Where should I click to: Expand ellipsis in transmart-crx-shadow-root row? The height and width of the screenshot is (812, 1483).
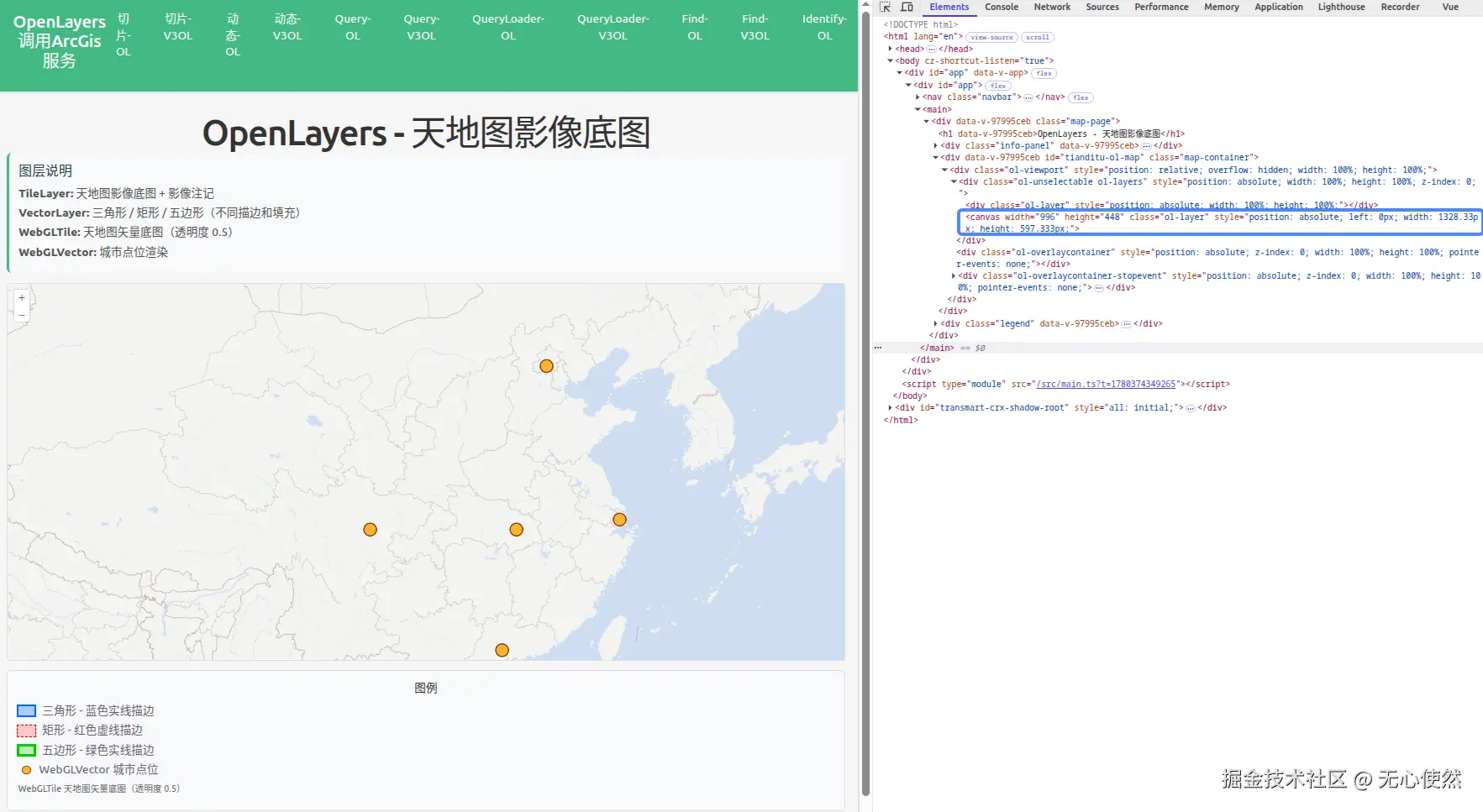[1190, 408]
